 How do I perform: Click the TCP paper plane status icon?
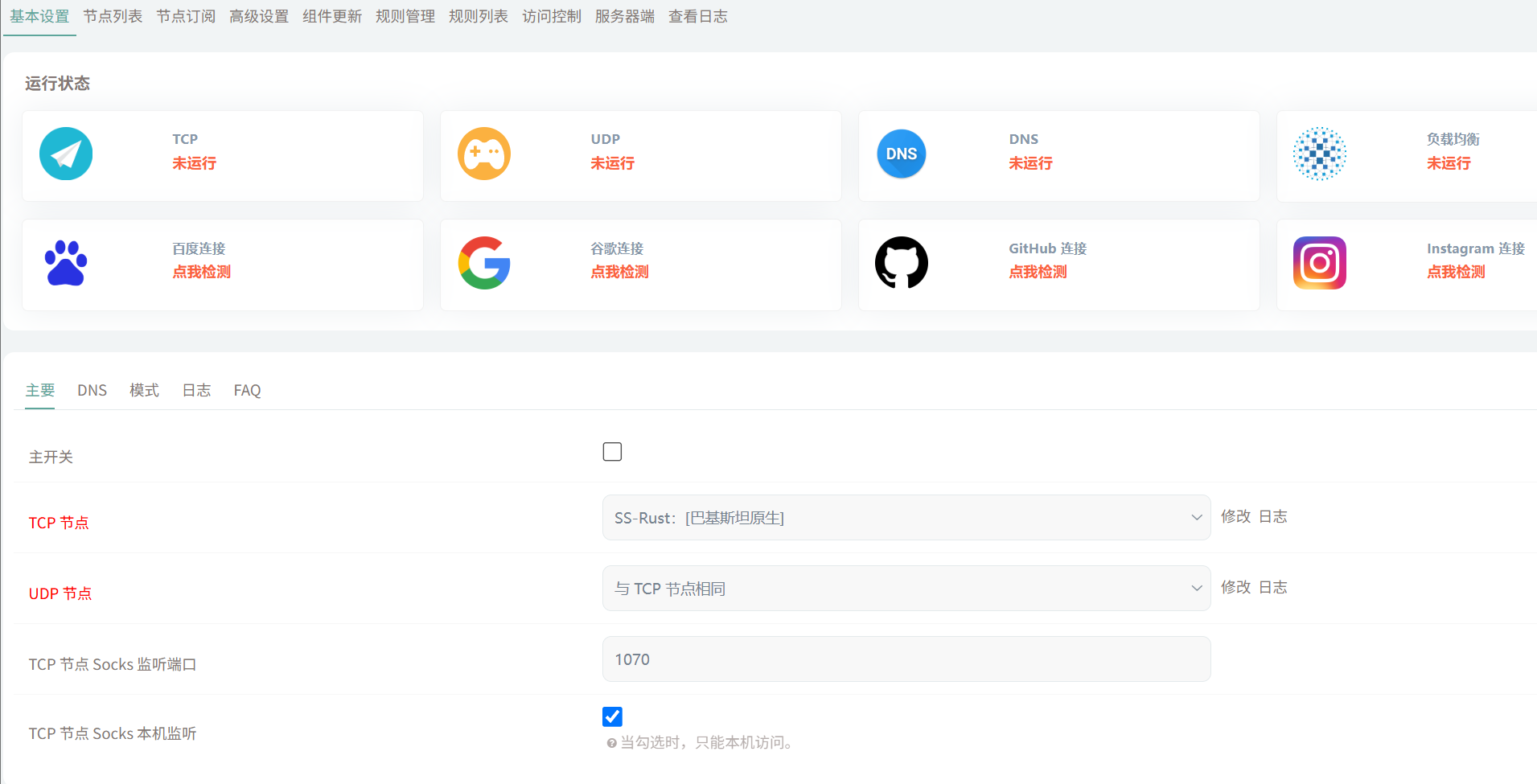66,154
